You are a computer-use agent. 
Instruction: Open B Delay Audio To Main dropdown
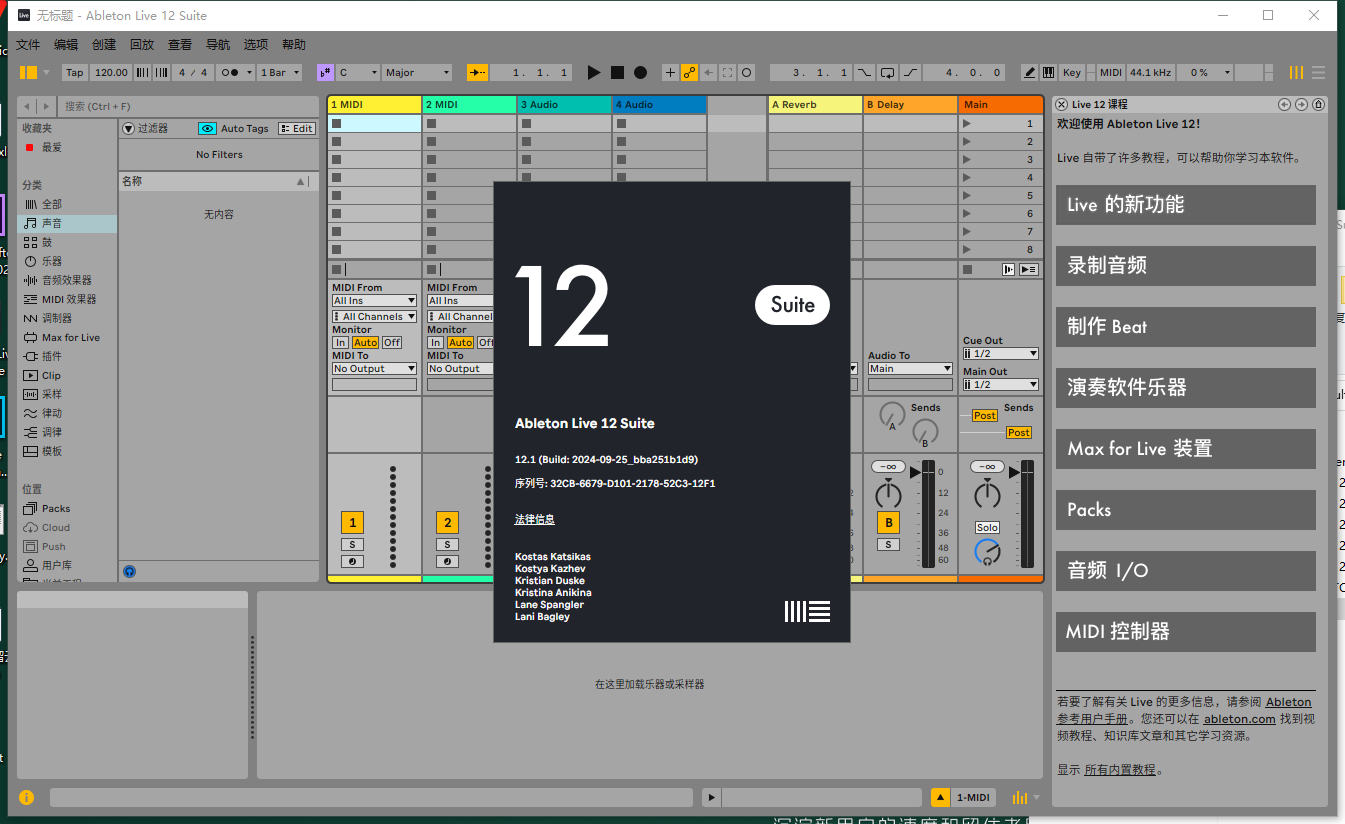click(x=910, y=368)
